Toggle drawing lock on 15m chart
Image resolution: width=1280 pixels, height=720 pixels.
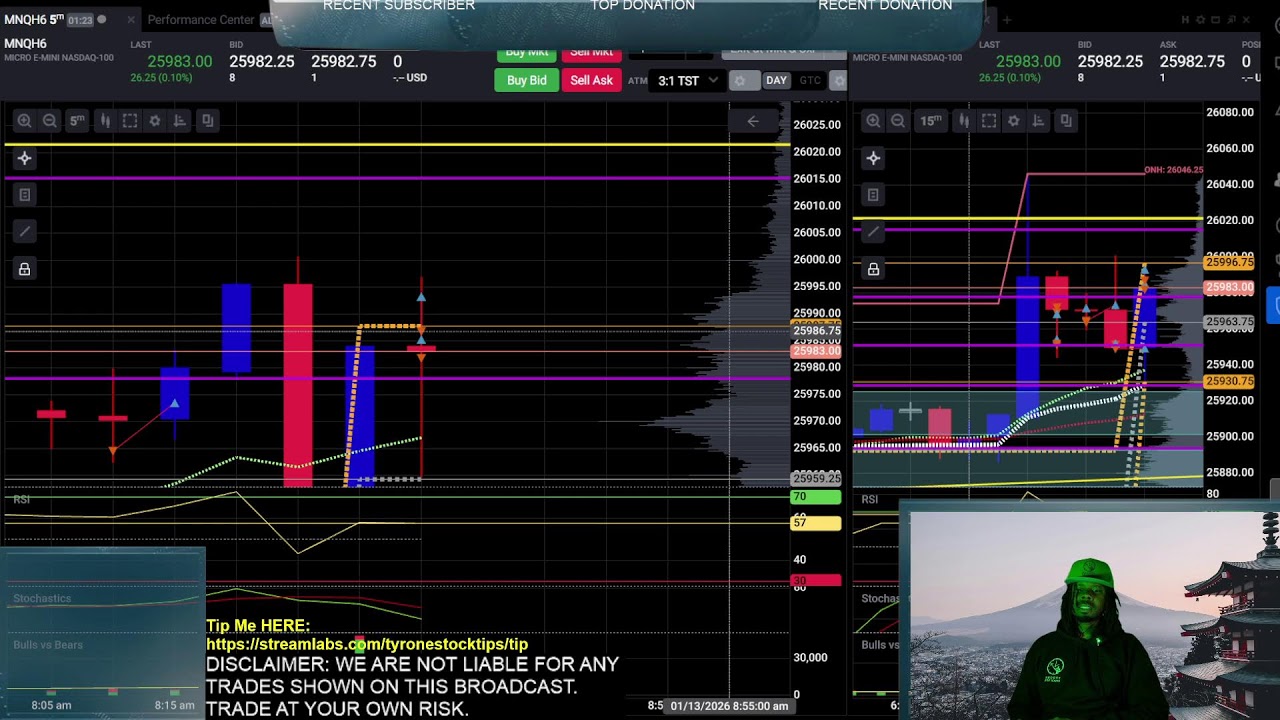coord(873,269)
